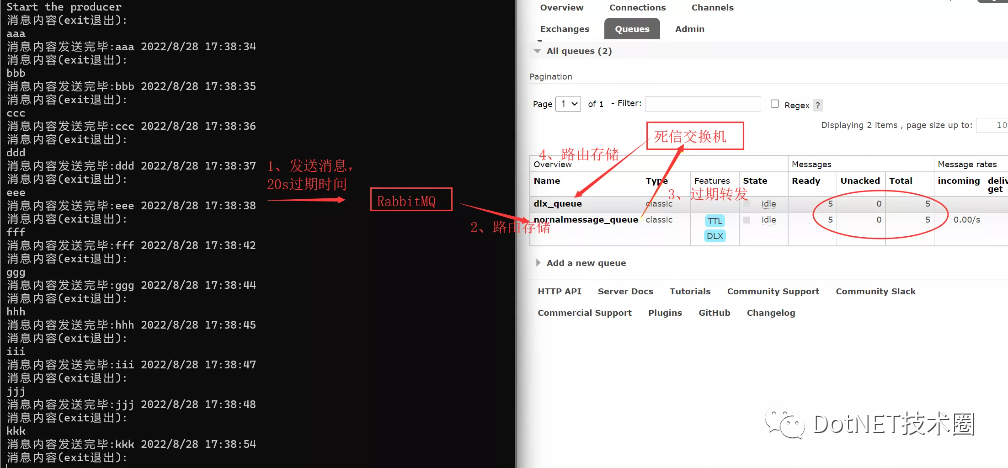Open the Community Support link
The width and height of the screenshot is (1008, 468).
pos(773,291)
